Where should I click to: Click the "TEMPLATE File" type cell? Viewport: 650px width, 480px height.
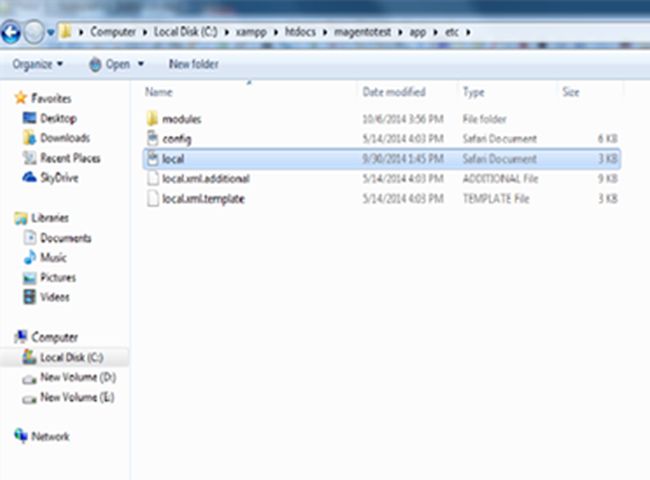tap(496, 199)
